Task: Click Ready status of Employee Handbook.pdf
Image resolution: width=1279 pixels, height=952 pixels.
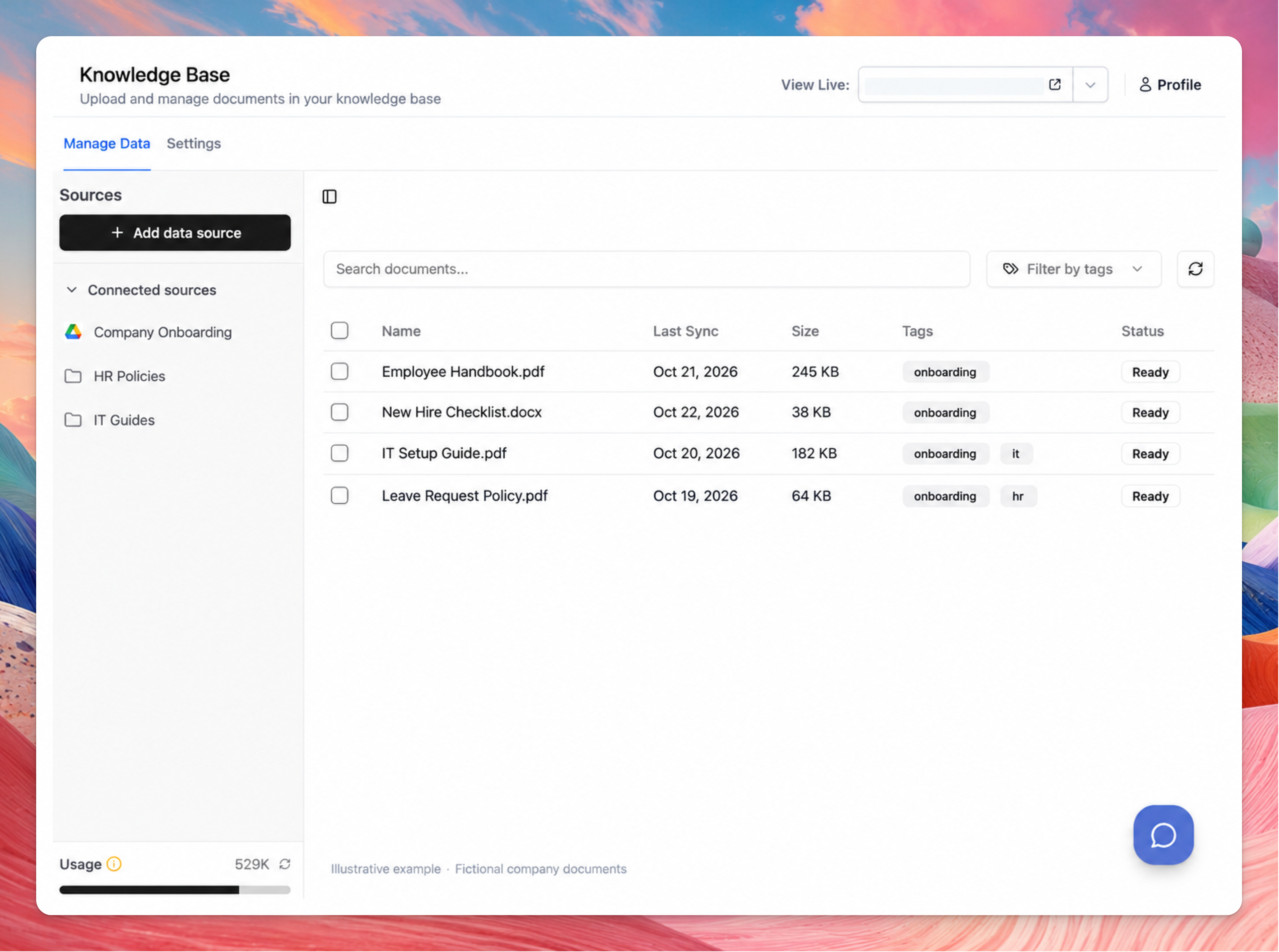Action: [1150, 372]
